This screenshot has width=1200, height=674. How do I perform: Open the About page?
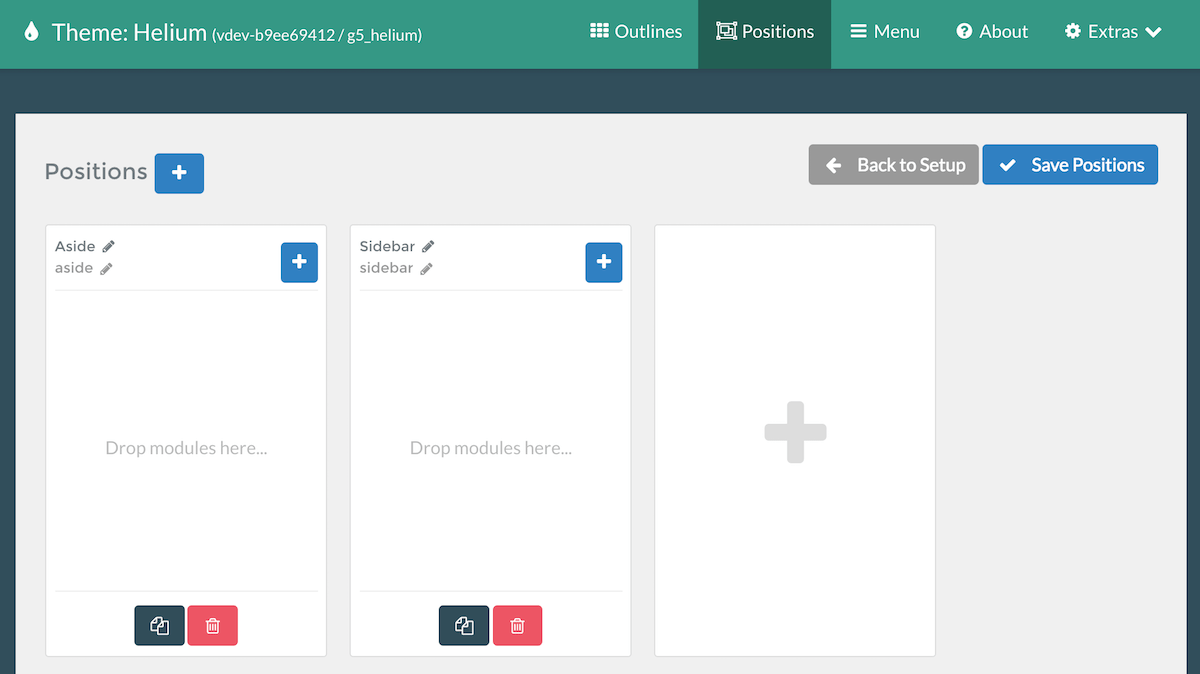[x=992, y=32]
